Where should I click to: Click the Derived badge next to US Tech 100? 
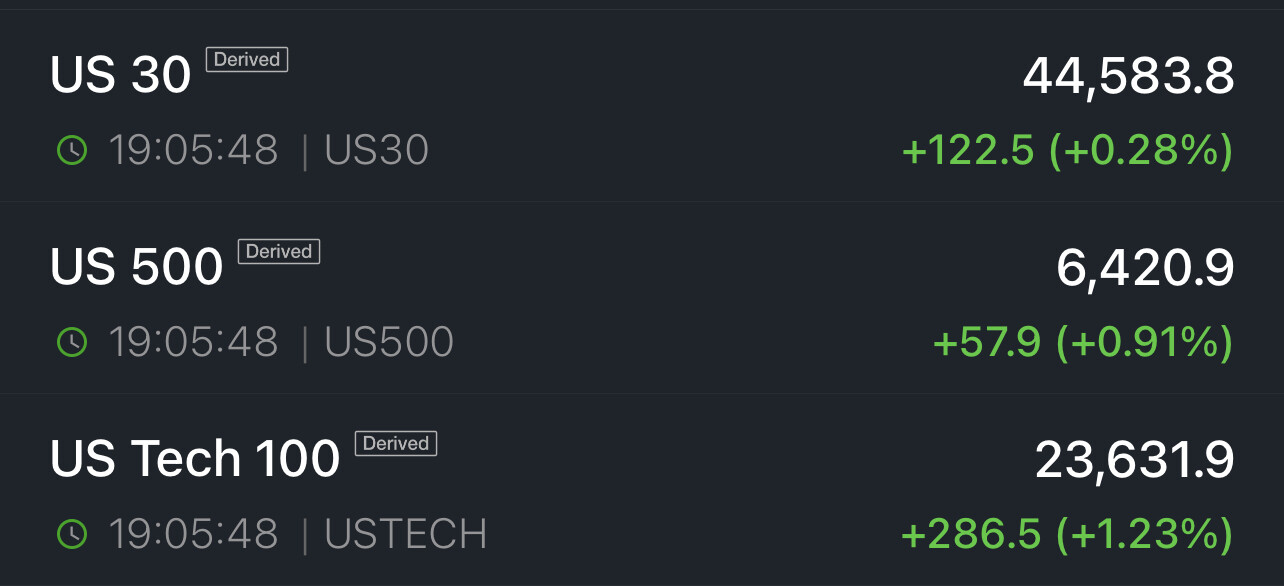point(396,444)
